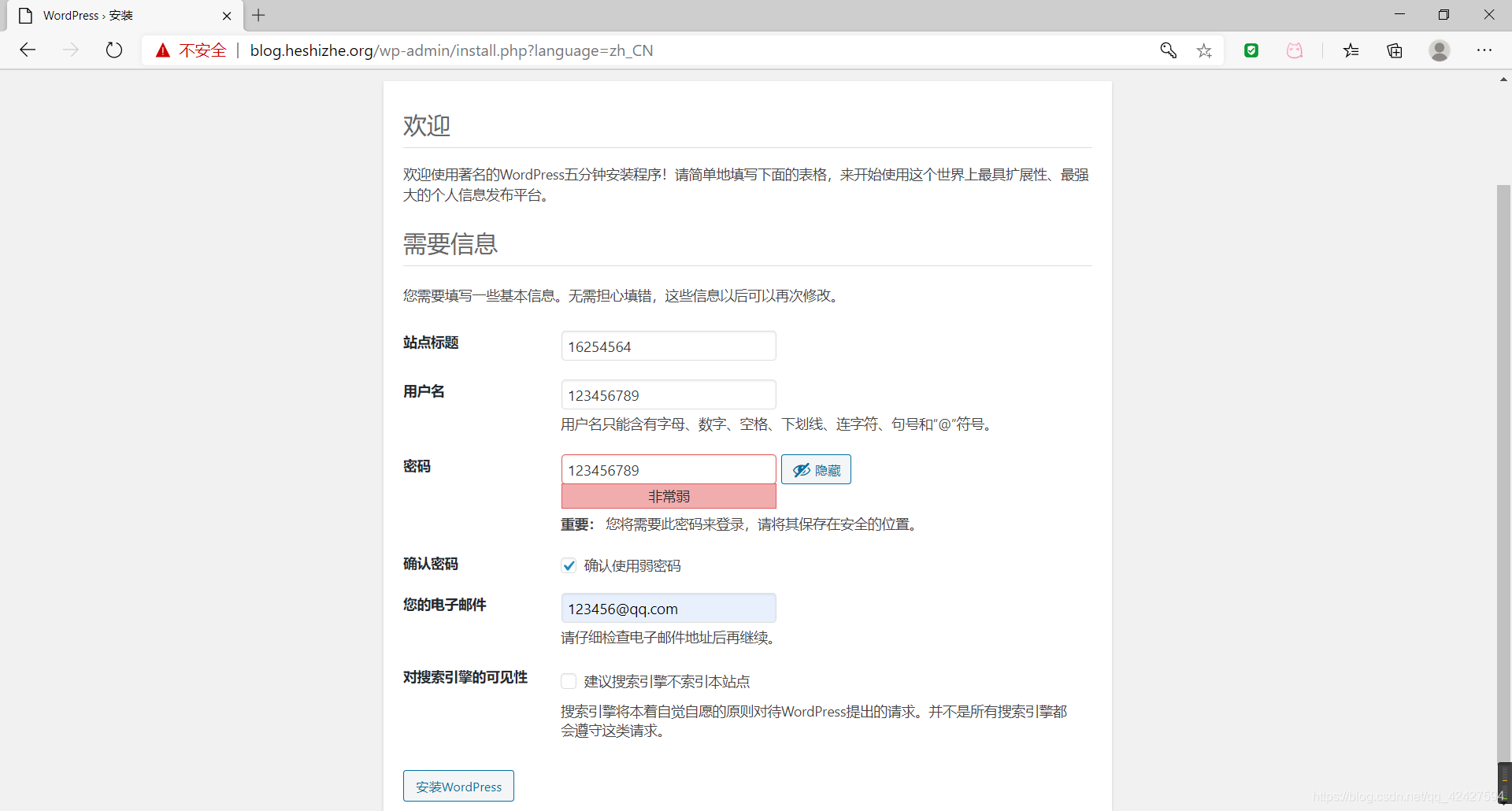Click the 不安全 security label
The width and height of the screenshot is (1512, 811).
coord(202,50)
